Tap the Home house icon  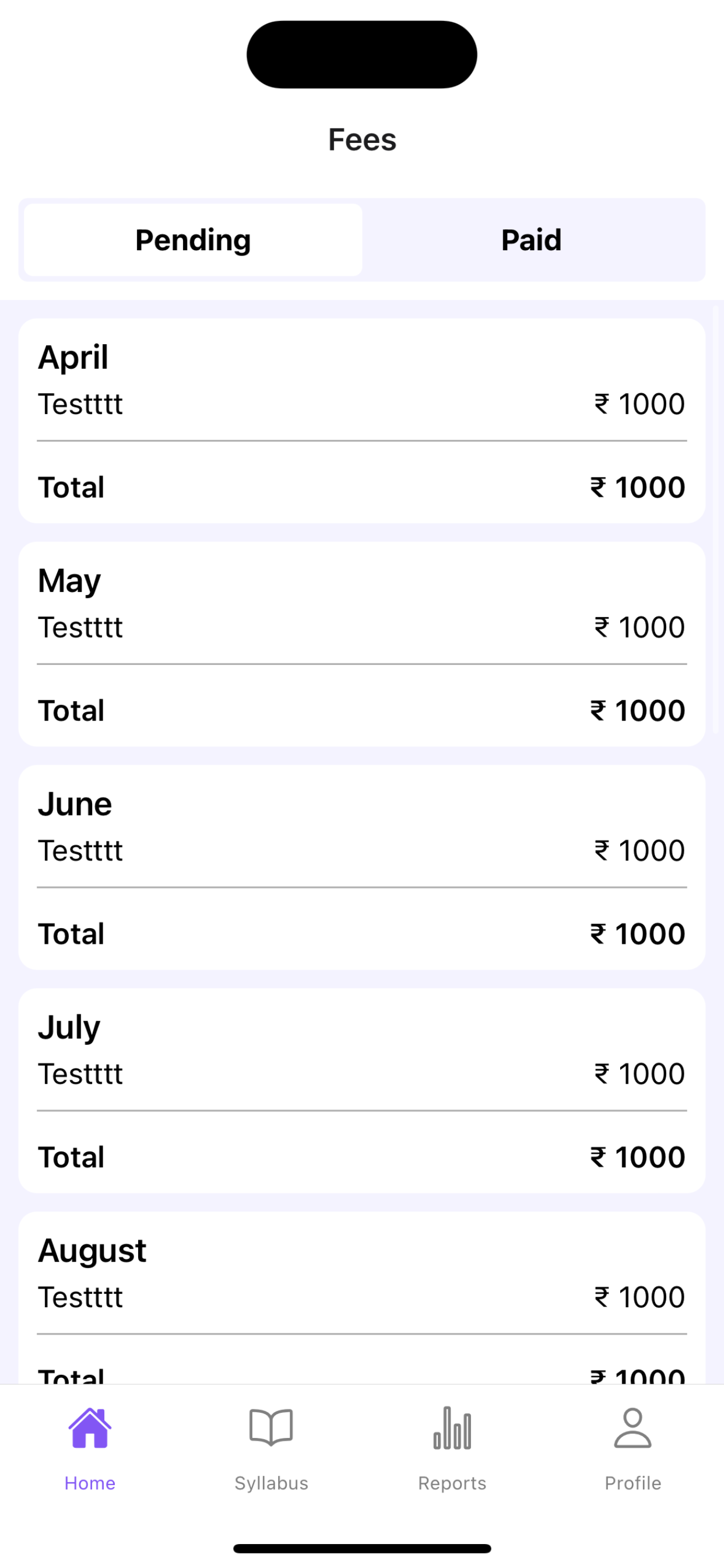(90, 1428)
